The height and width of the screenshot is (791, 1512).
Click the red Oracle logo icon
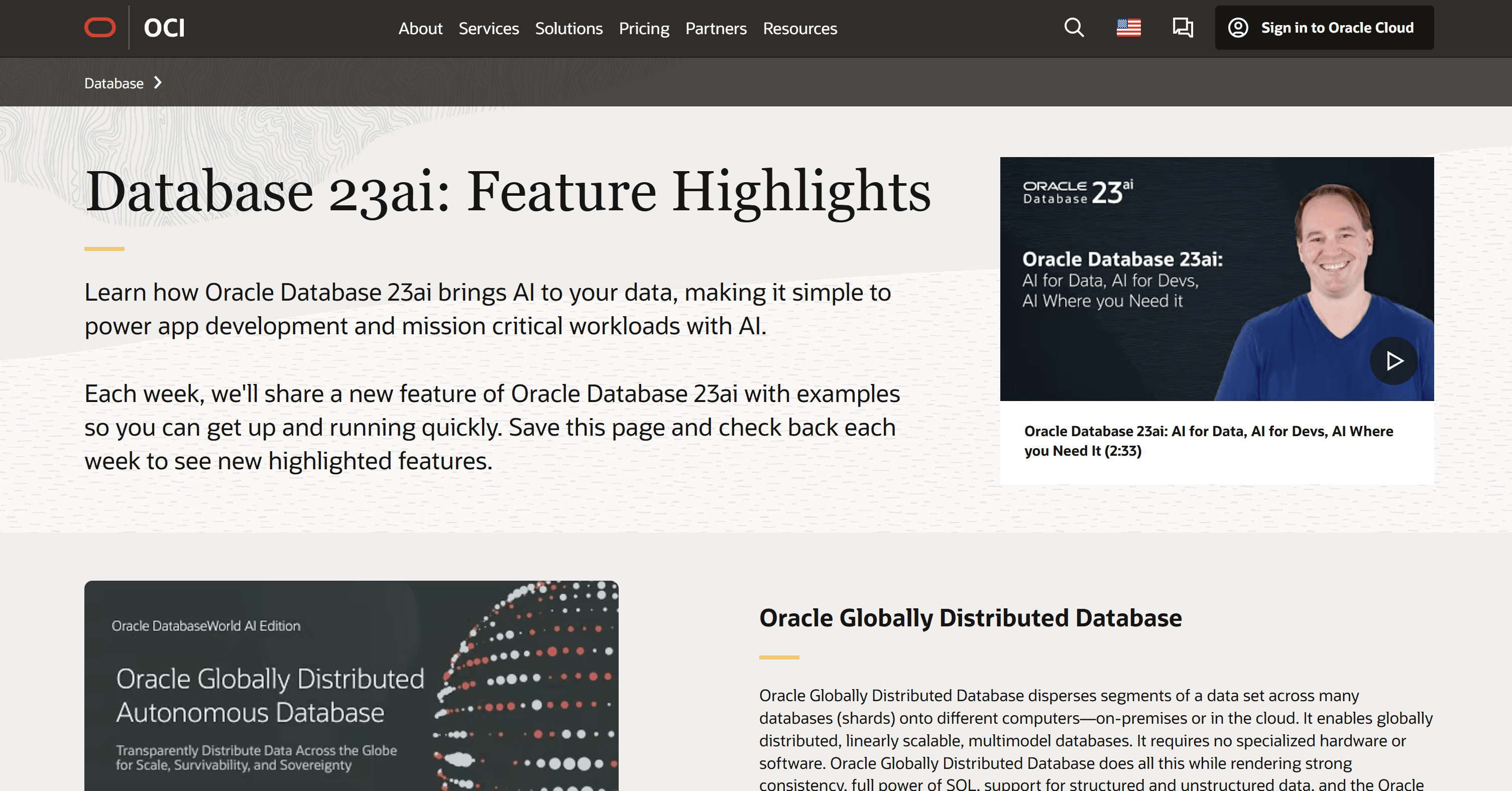point(100,28)
